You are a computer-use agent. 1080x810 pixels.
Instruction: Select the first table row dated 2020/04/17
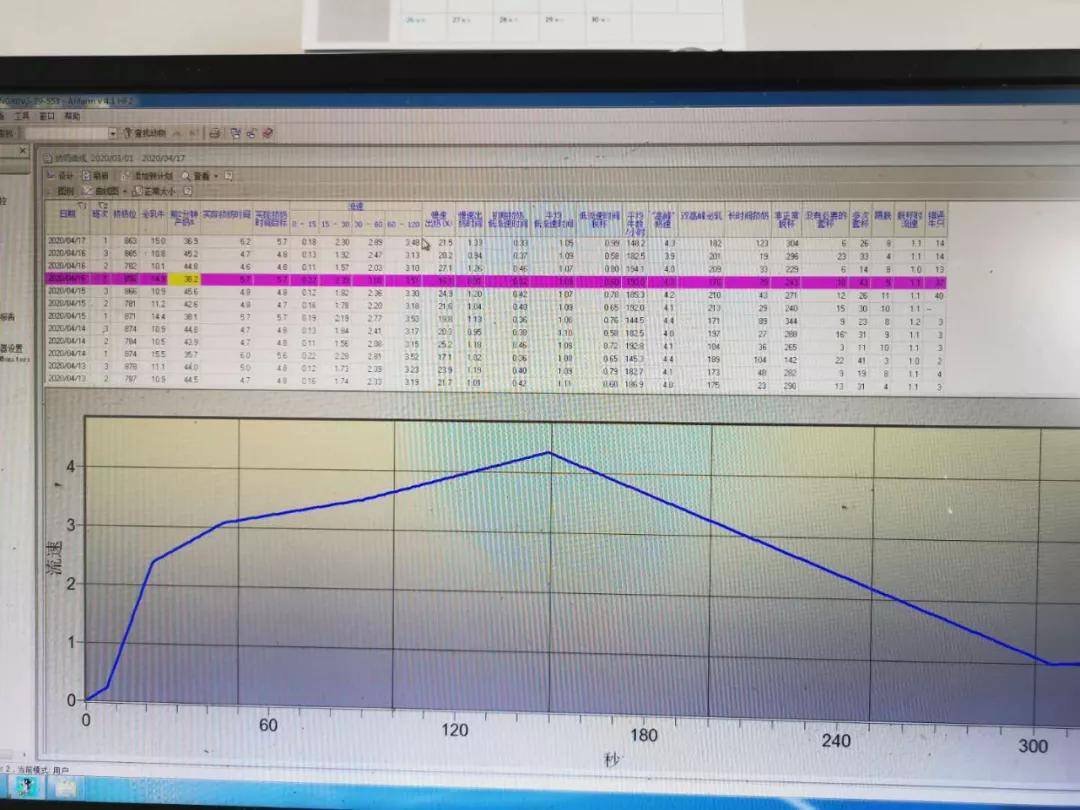496,242
